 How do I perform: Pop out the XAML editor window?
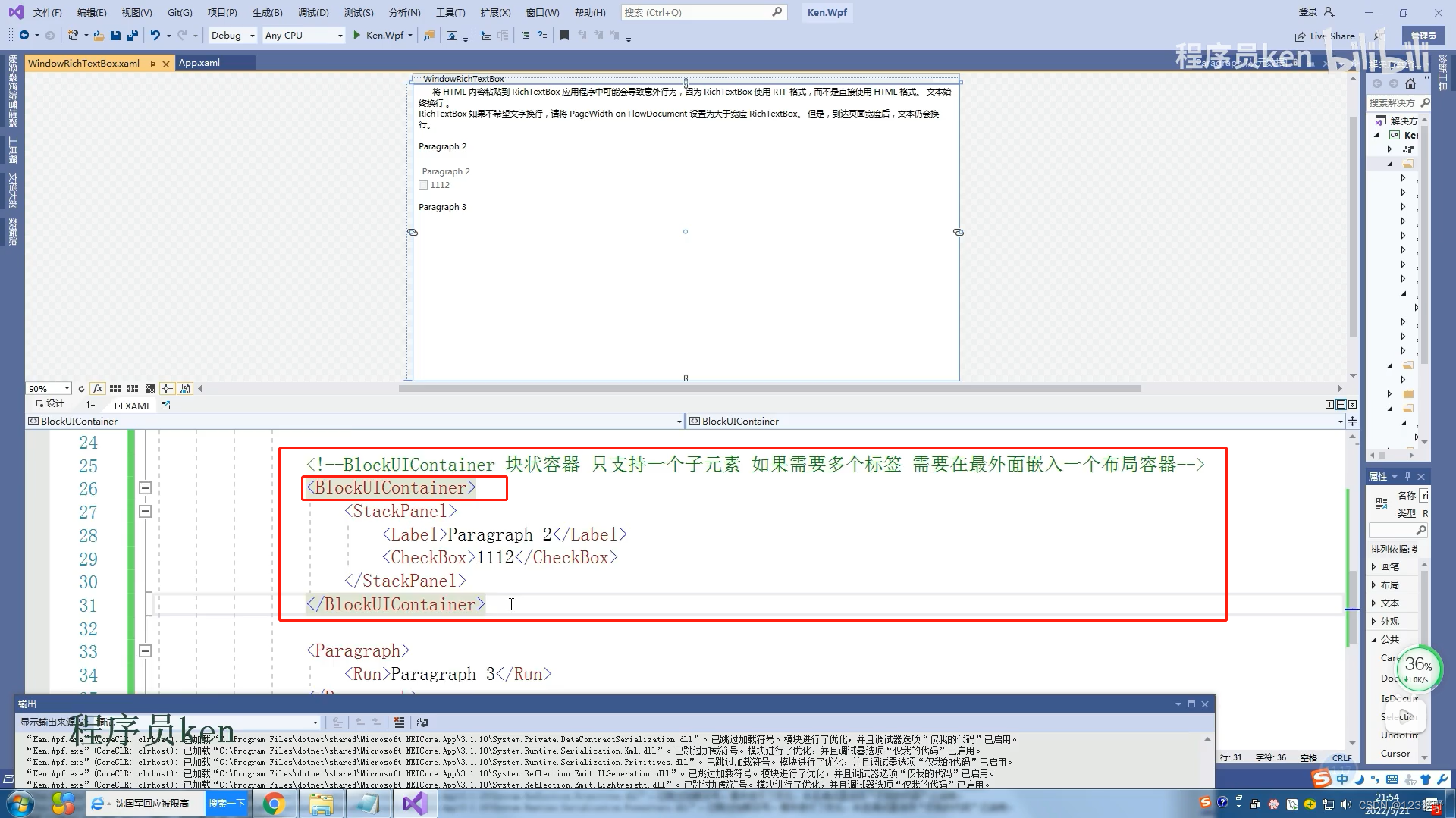point(166,405)
